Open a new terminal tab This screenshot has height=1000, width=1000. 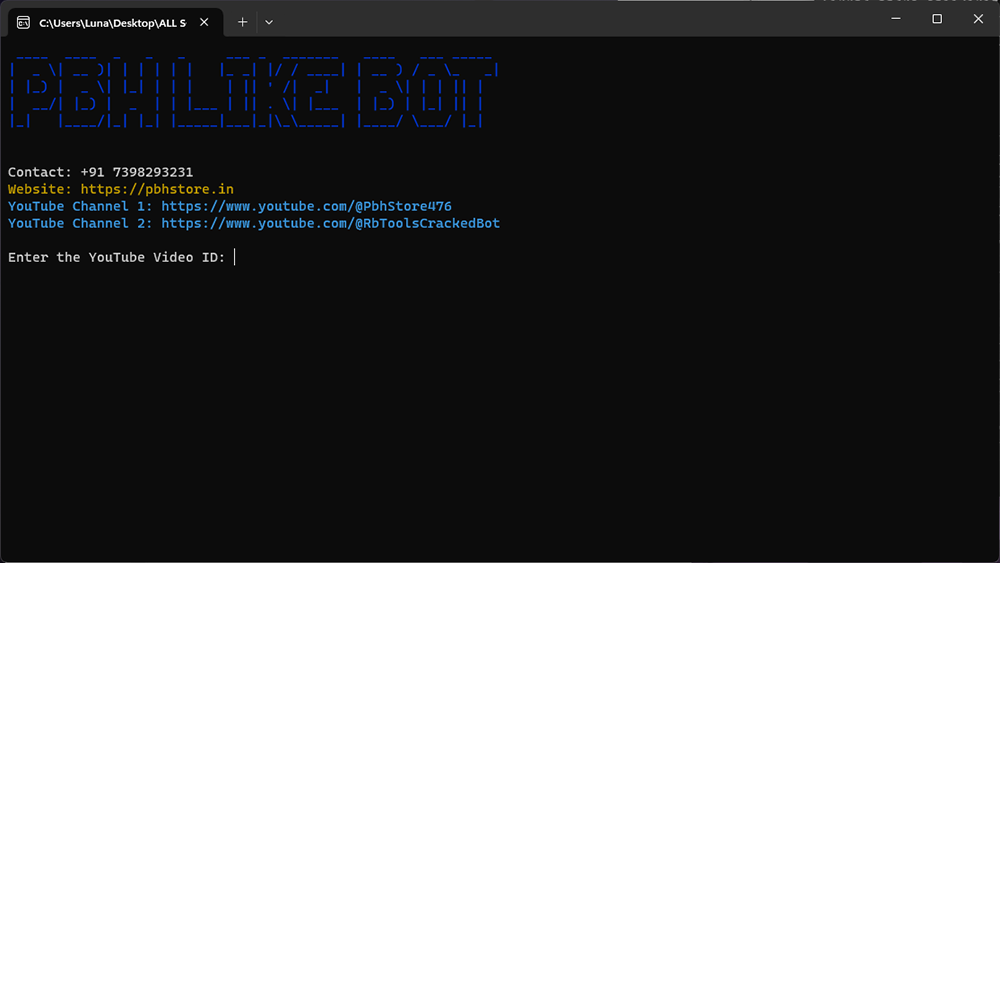click(x=242, y=22)
